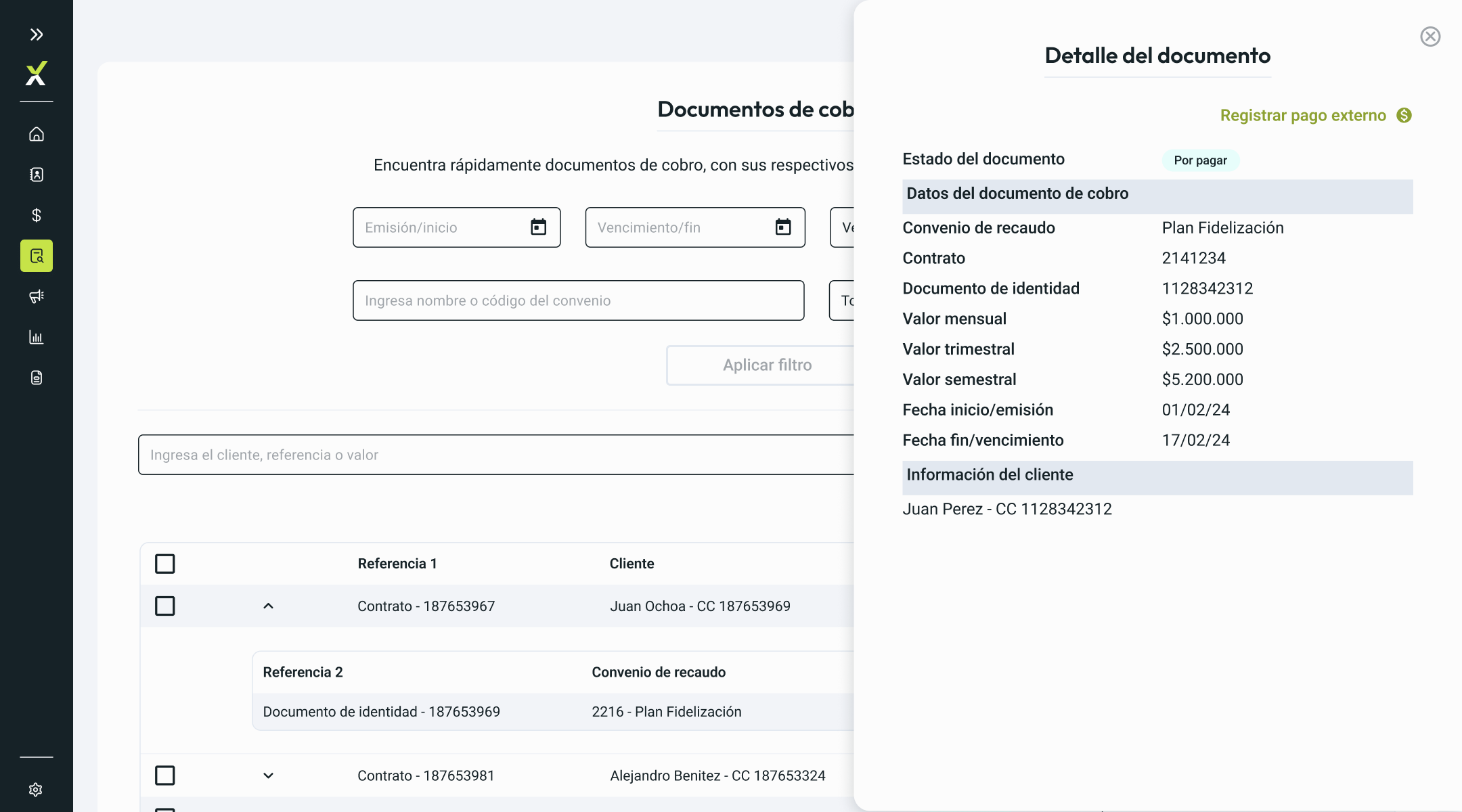Click Registrar pago externo link
This screenshot has height=812, width=1462.
coord(1303,116)
